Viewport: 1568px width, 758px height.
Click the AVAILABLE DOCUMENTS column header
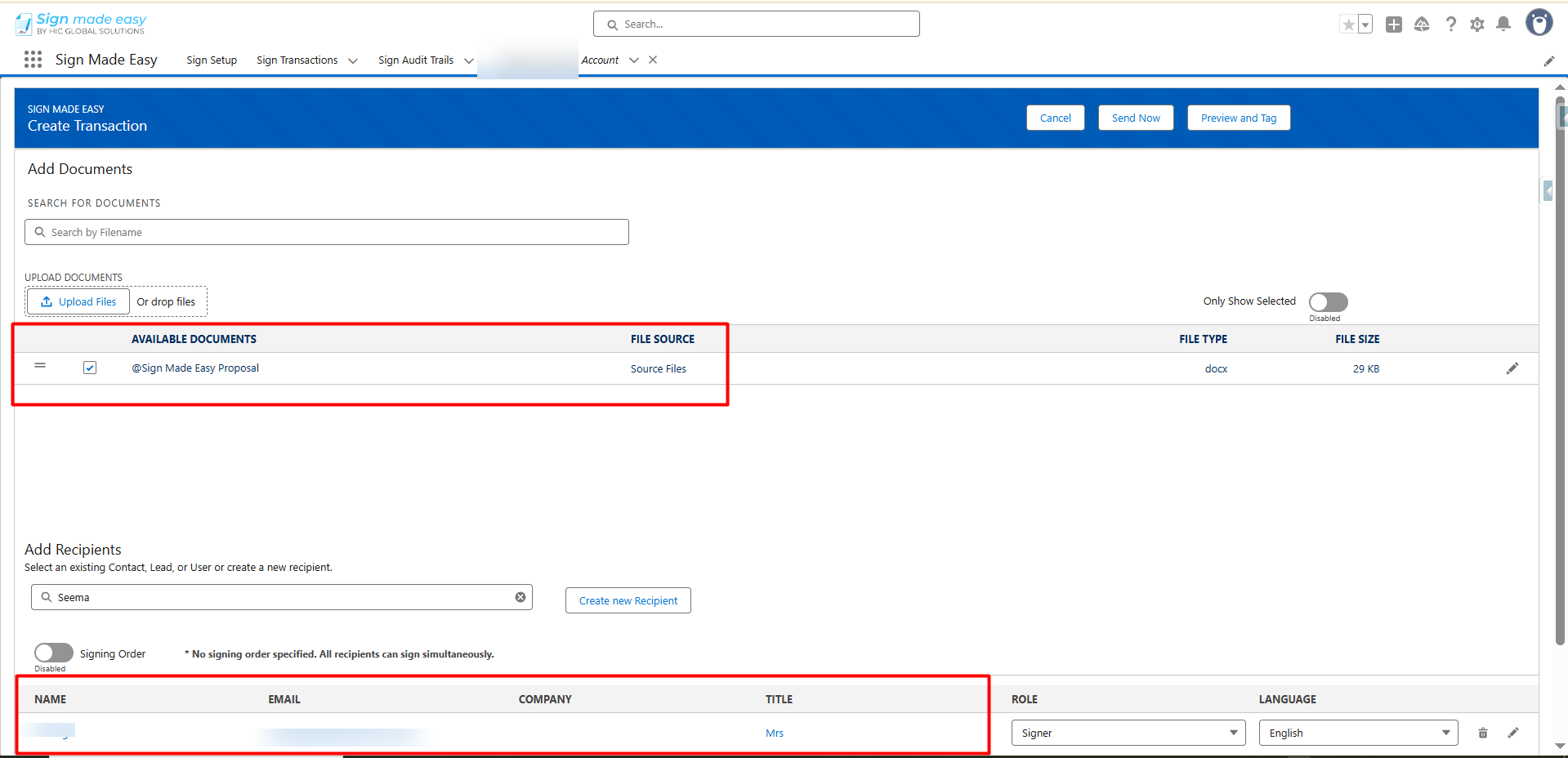click(x=194, y=339)
